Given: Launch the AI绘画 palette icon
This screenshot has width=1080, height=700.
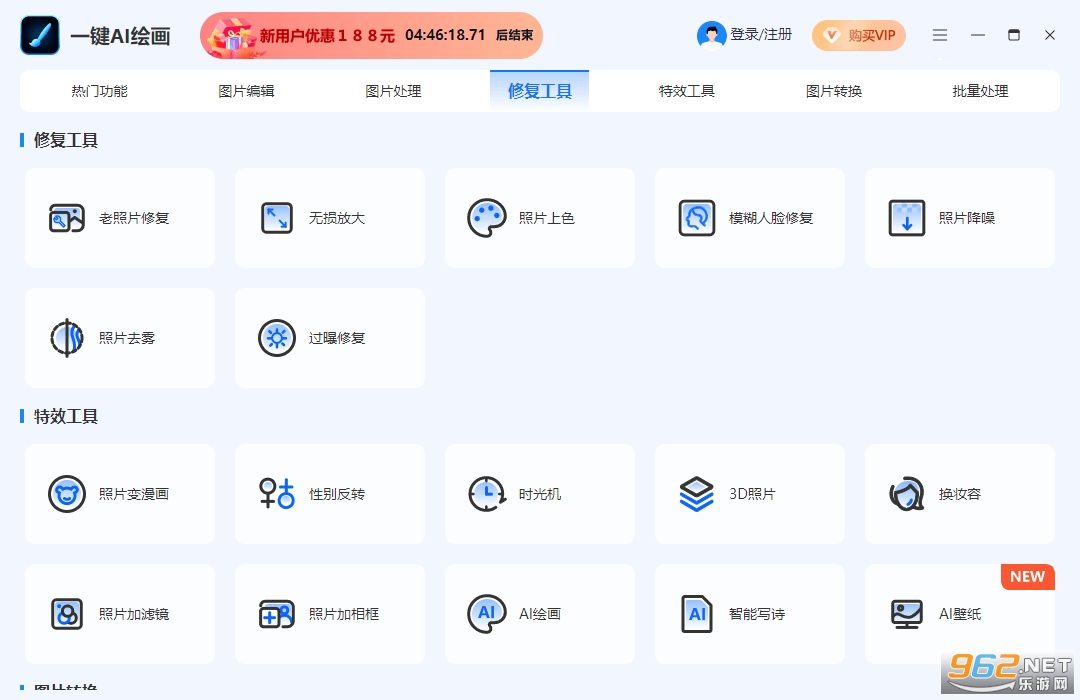Looking at the screenshot, I should point(487,614).
